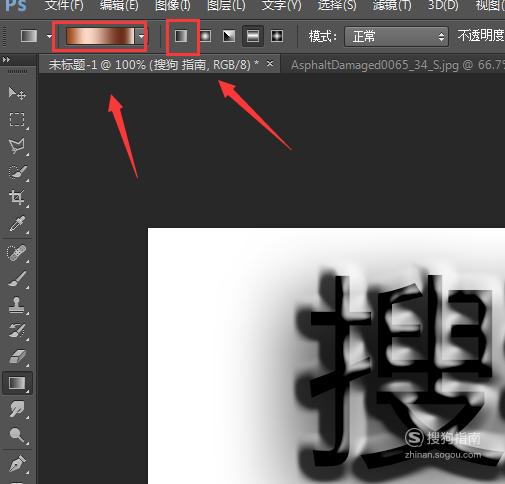Choose the Angle Gradient style
The width and height of the screenshot is (505, 484).
coord(229,36)
